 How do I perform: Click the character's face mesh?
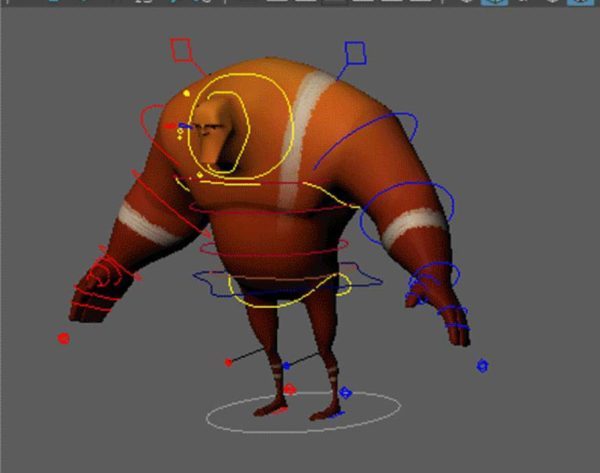click(x=220, y=140)
